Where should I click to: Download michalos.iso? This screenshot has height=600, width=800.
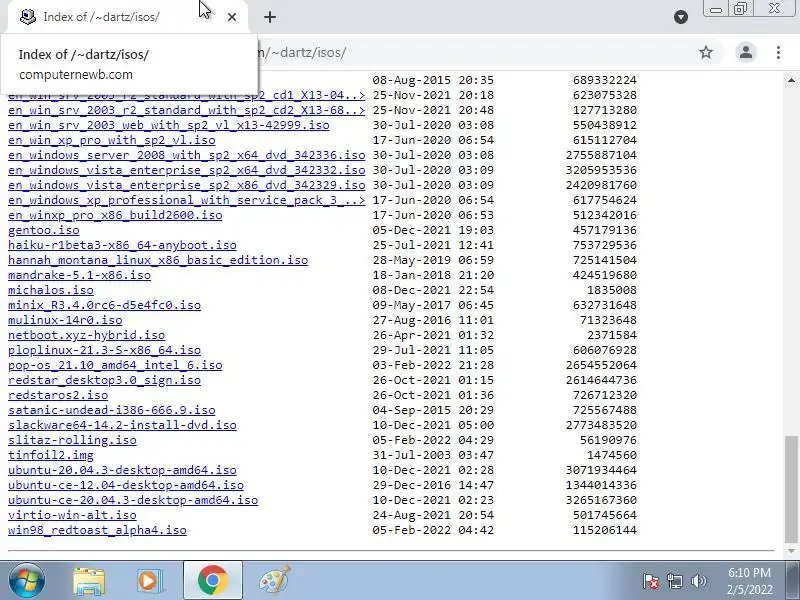click(51, 290)
